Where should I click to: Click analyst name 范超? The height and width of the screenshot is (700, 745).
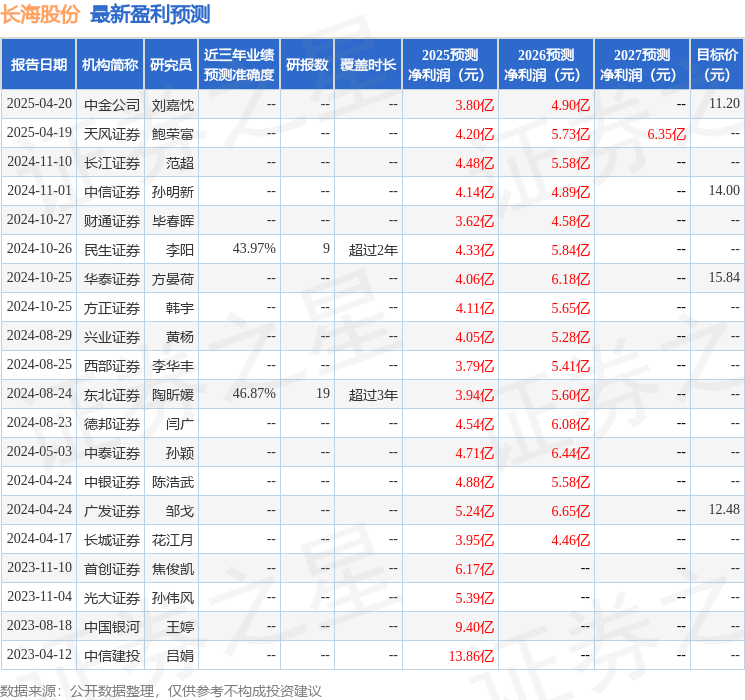pos(180,163)
